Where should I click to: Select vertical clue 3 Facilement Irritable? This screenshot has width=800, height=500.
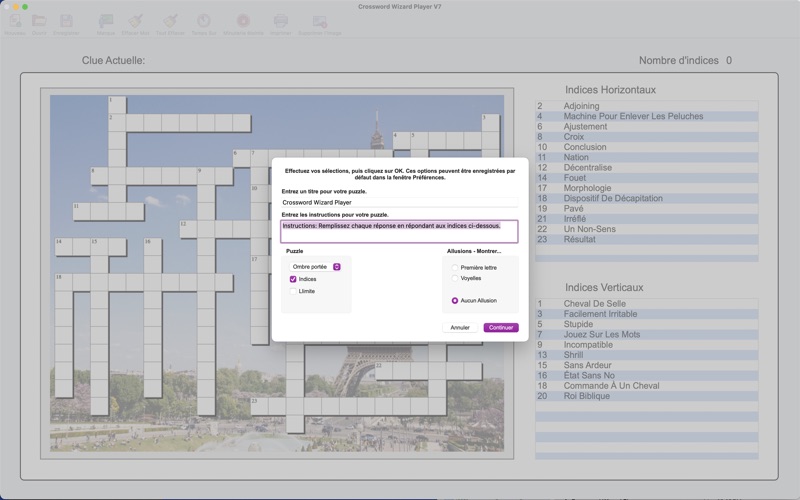[x=646, y=314]
